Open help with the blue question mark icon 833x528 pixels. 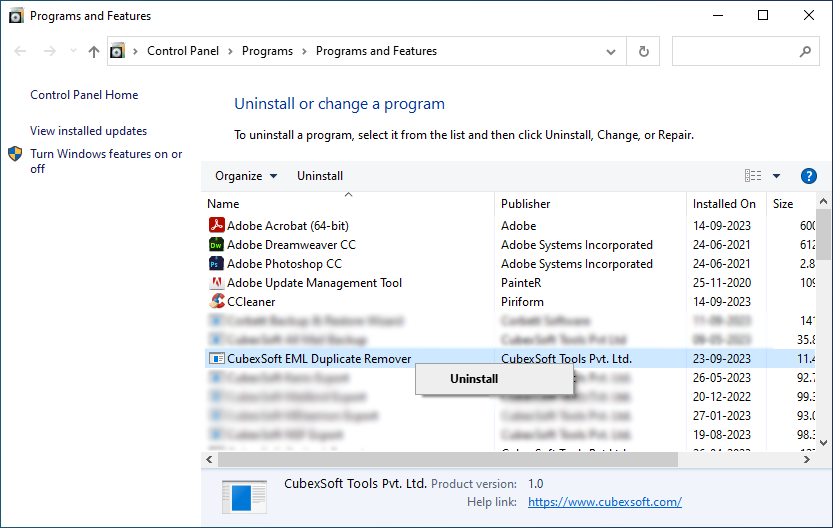[x=809, y=176]
